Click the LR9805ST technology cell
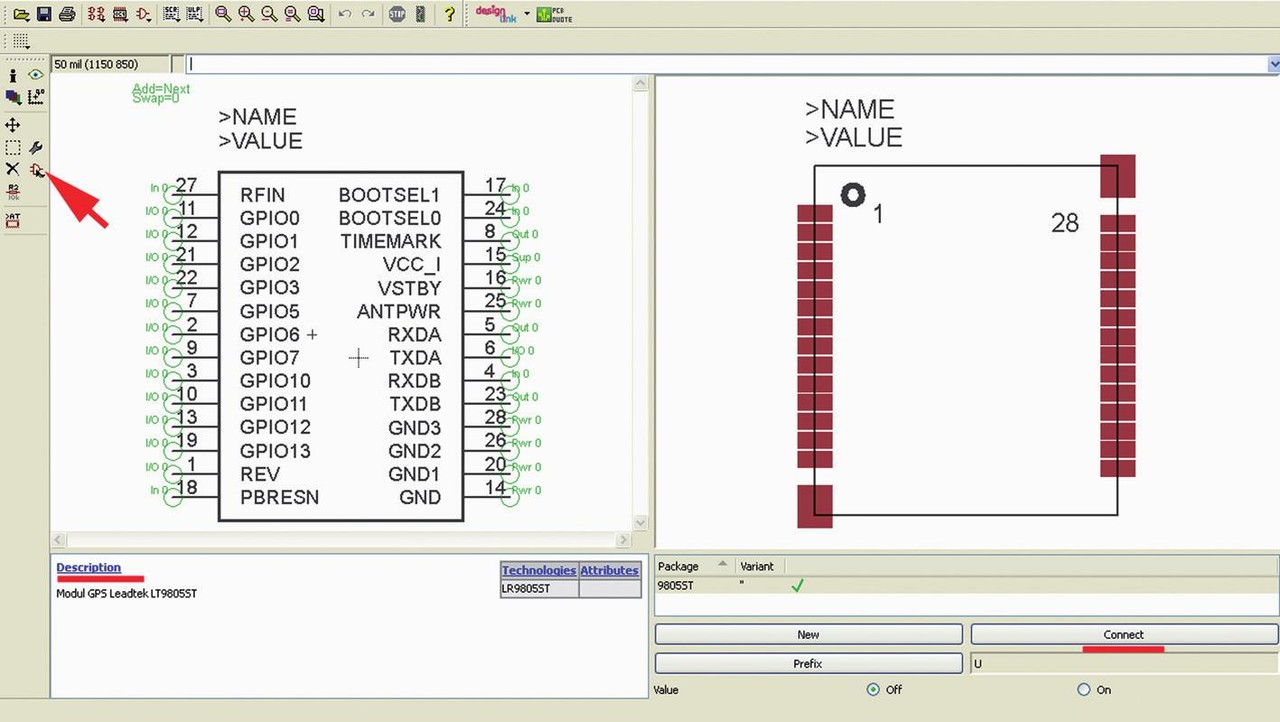 click(539, 589)
